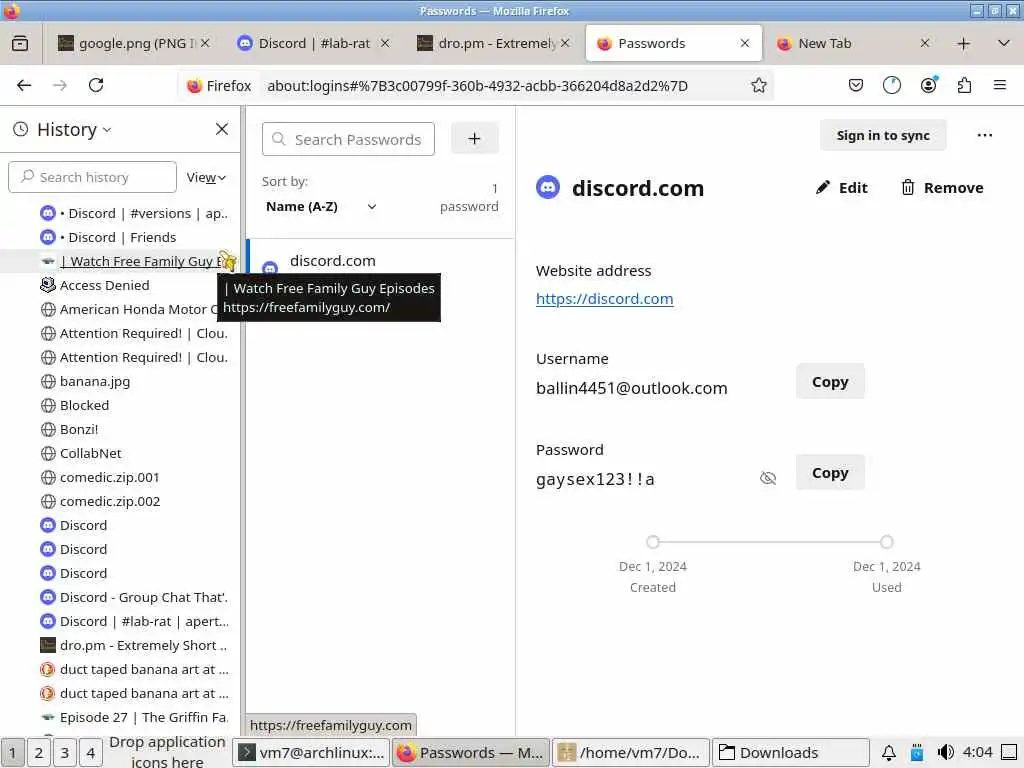
Task: Open American Honda Motor history entry
Action: tap(134, 310)
